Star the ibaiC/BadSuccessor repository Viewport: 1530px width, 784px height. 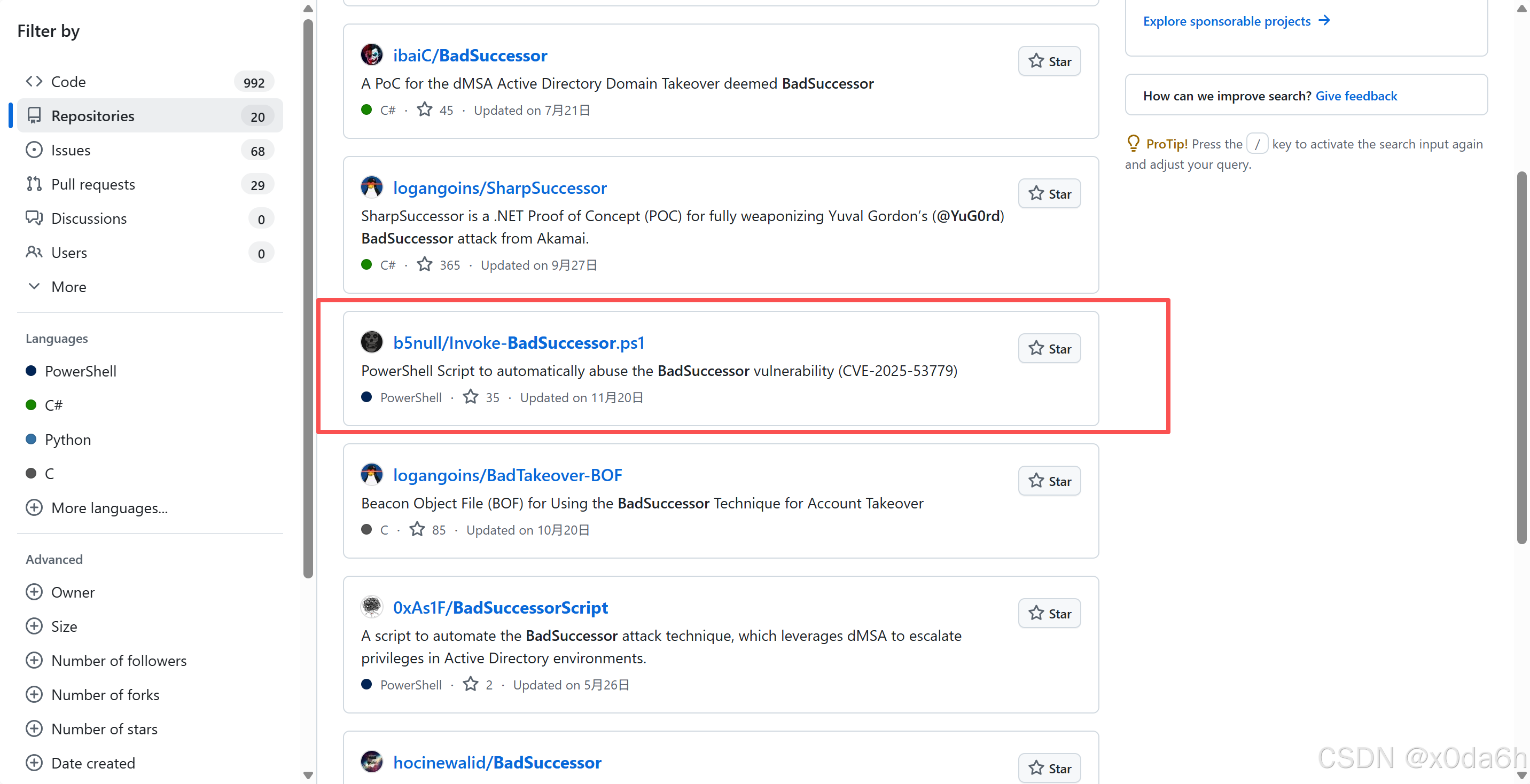tap(1049, 61)
